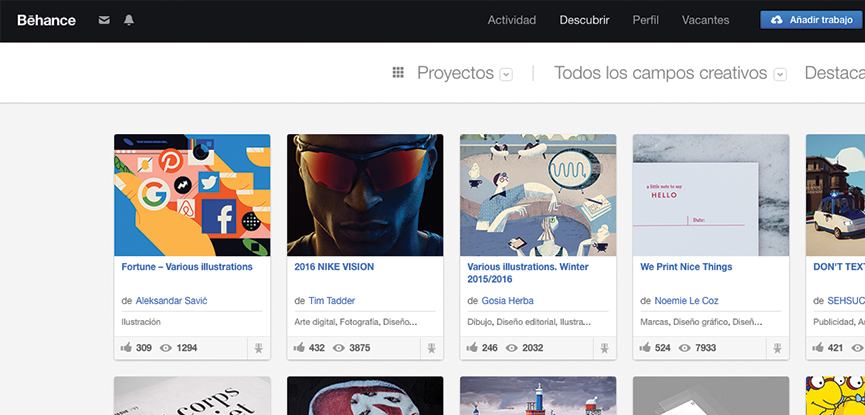Click thumbs-up icon on Fortune illustrations card
Viewport: 865px width, 415px height.
point(126,348)
